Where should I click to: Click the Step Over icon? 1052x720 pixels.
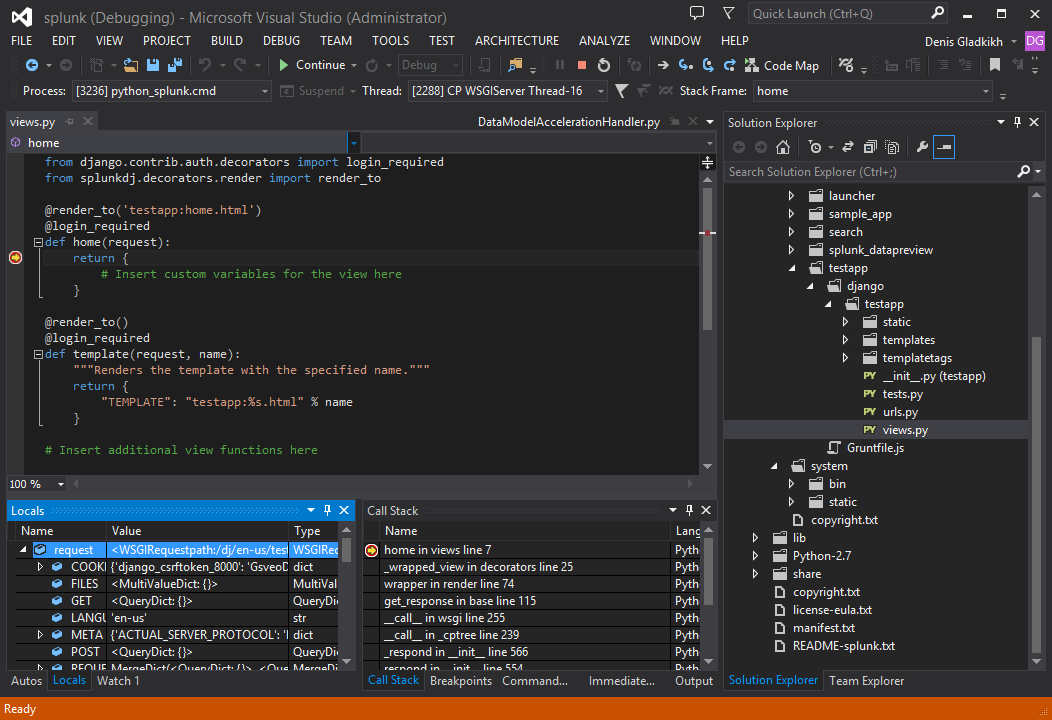(707, 65)
